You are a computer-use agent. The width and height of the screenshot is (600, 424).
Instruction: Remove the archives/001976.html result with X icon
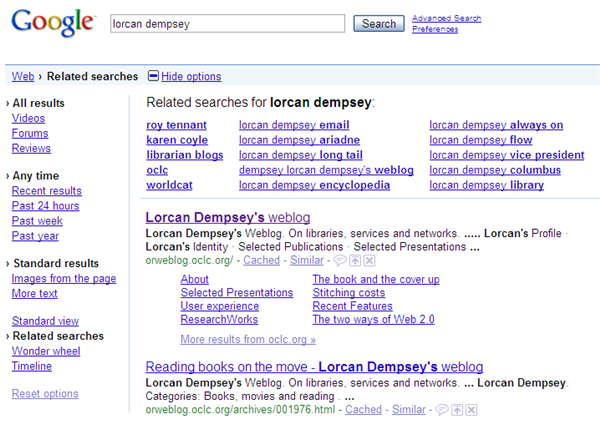pos(471,410)
